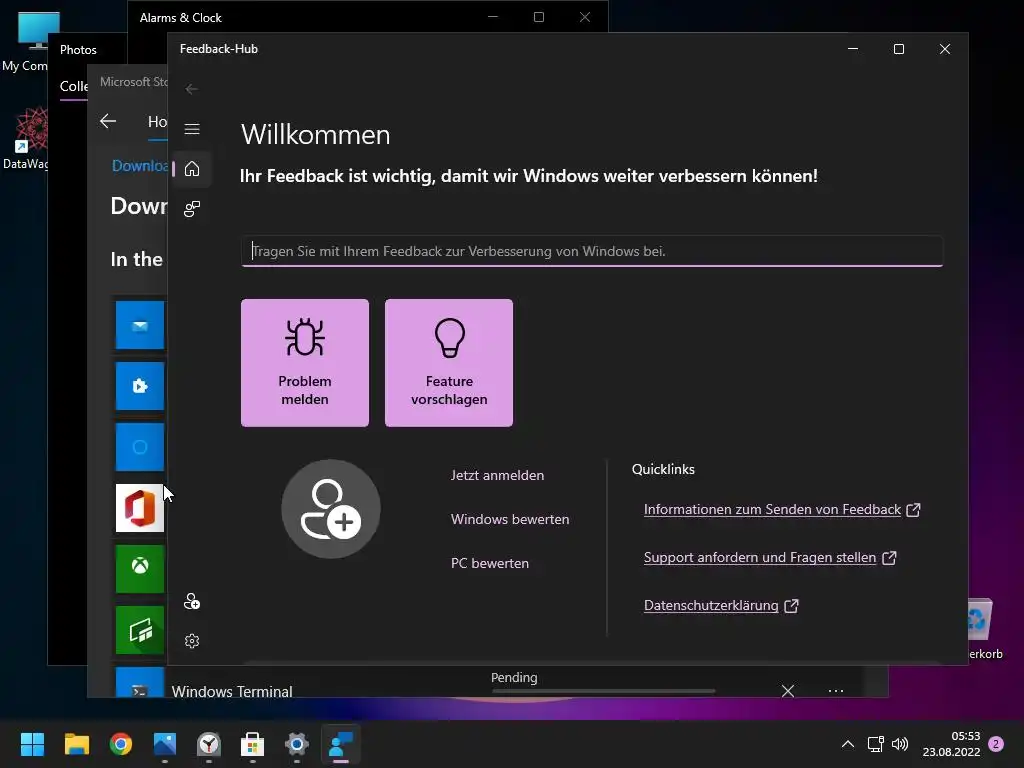This screenshot has width=1024, height=768.
Task: Click the Mail app tile in Microsoft Store
Action: (140, 325)
